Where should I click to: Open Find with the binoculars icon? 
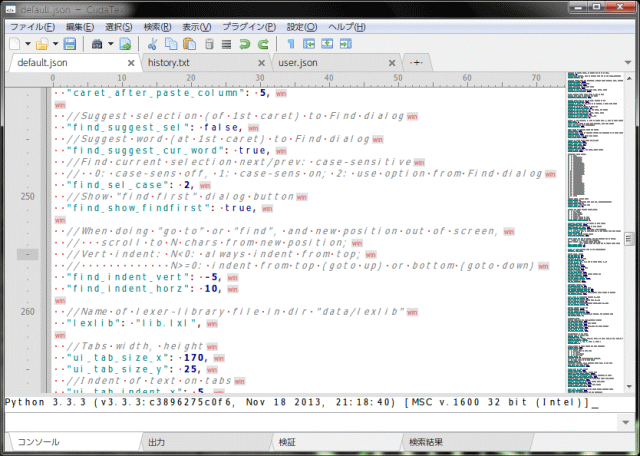pos(97,44)
